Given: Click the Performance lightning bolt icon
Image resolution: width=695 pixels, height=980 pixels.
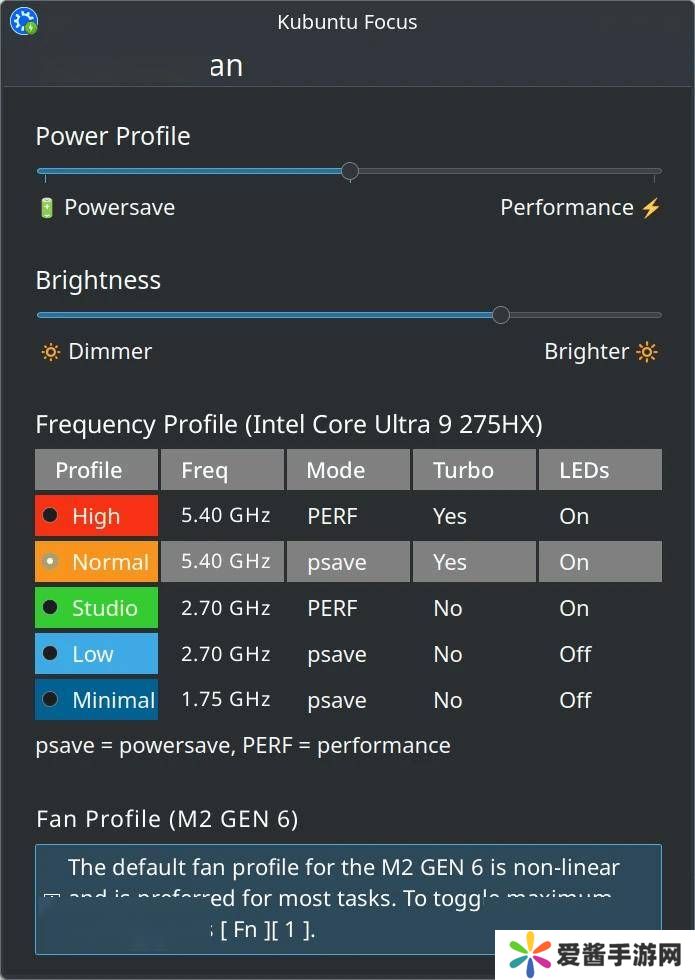Looking at the screenshot, I should pyautogui.click(x=651, y=208).
